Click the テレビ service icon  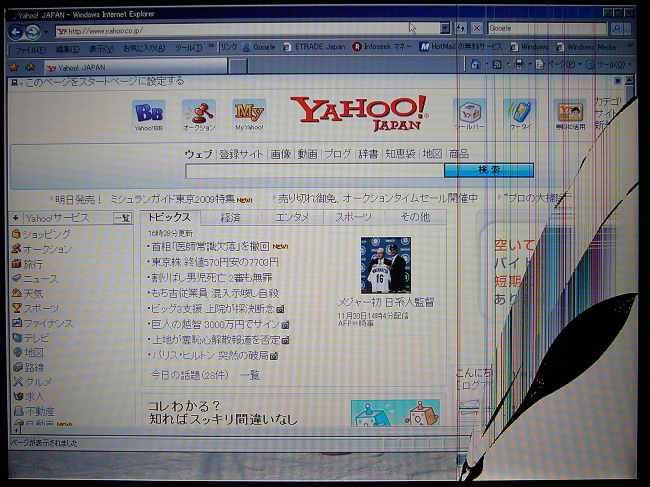[17, 338]
